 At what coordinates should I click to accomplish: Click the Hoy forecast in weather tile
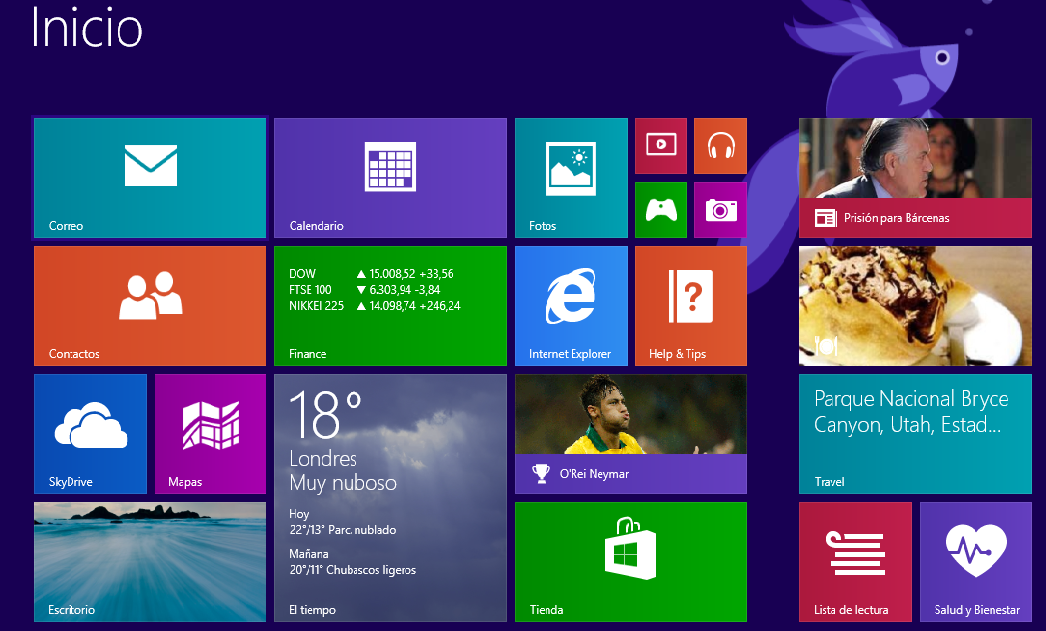coord(343,522)
